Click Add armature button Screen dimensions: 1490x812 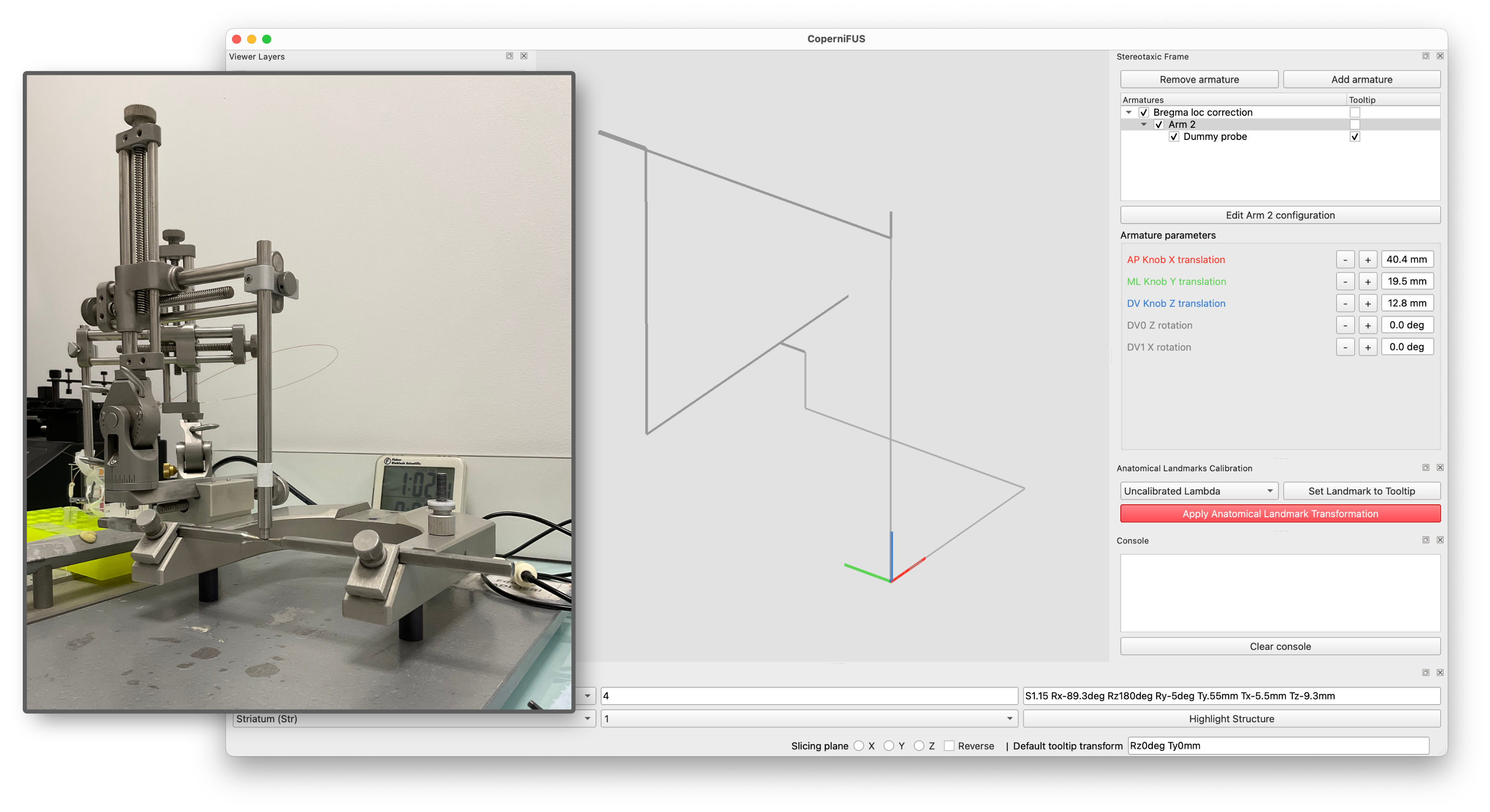[x=1362, y=79]
